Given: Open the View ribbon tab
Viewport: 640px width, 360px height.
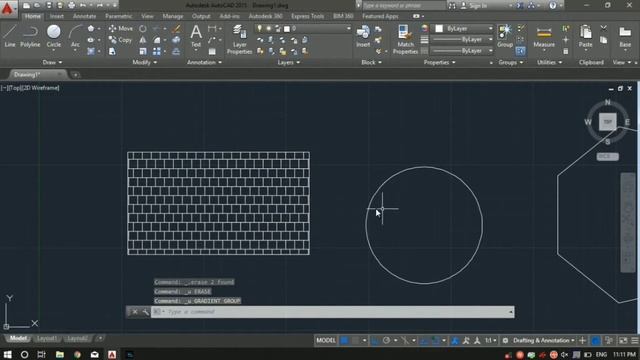Looking at the screenshot, I should (147, 16).
